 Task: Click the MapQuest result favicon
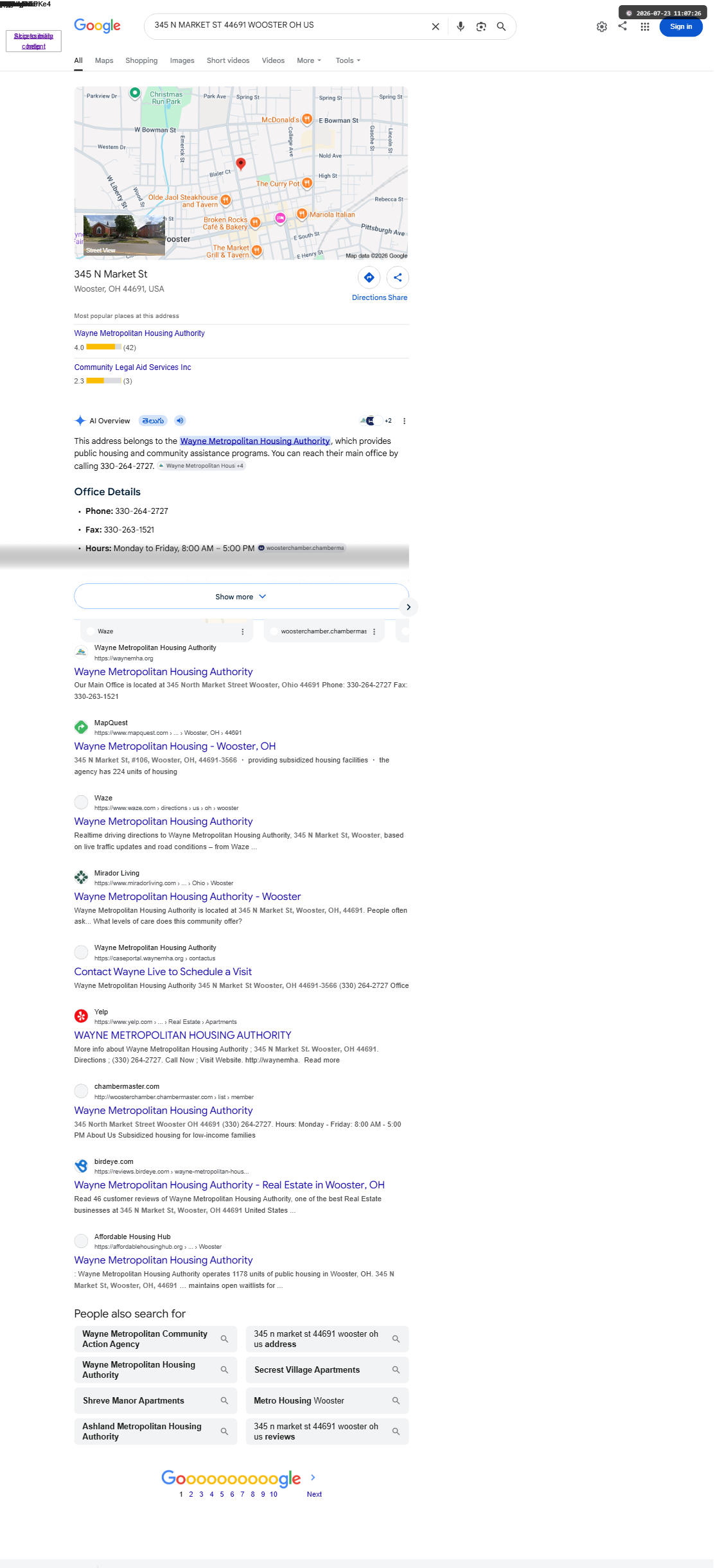click(81, 727)
